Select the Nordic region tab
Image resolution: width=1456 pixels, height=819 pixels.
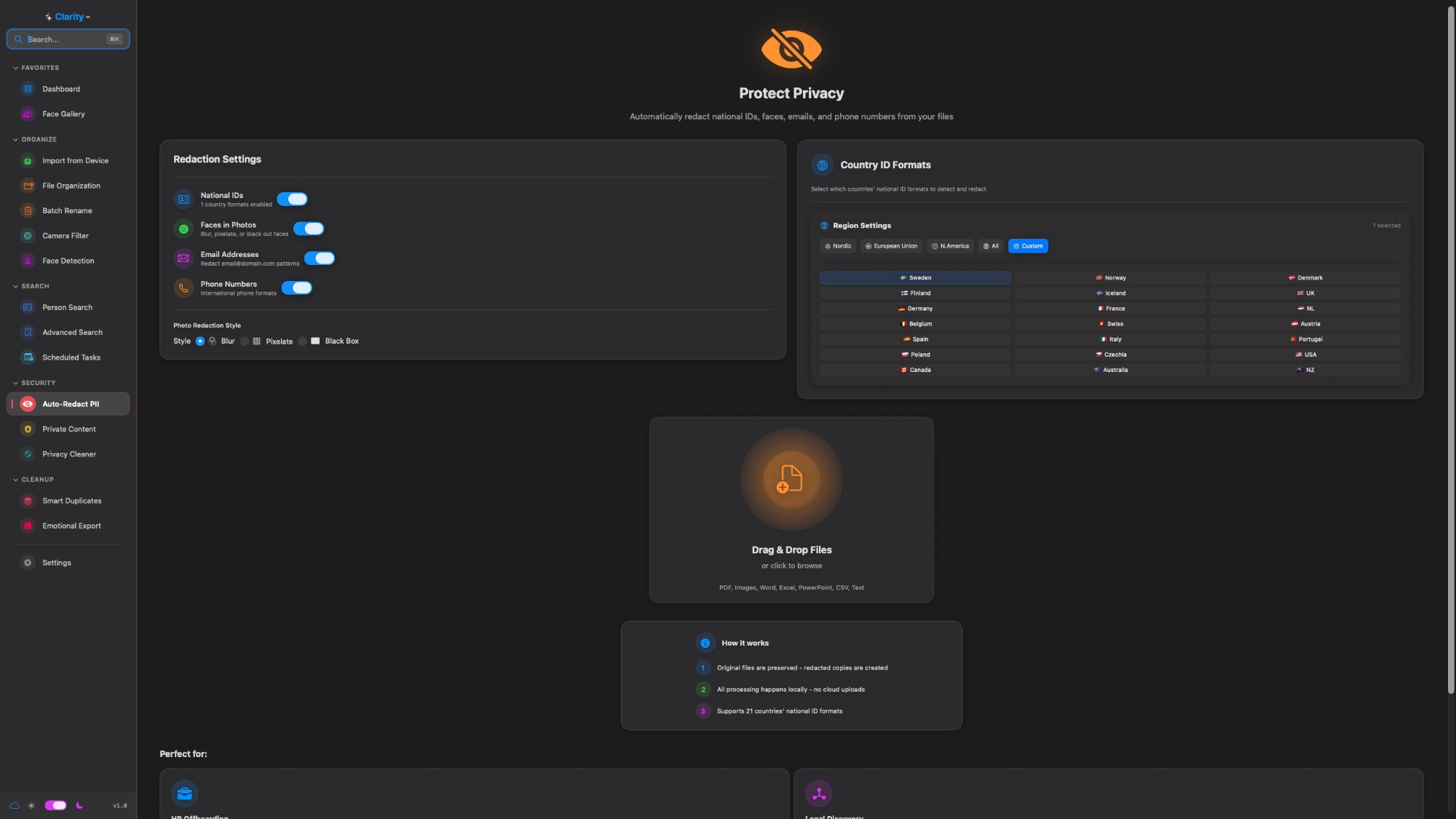click(837, 246)
